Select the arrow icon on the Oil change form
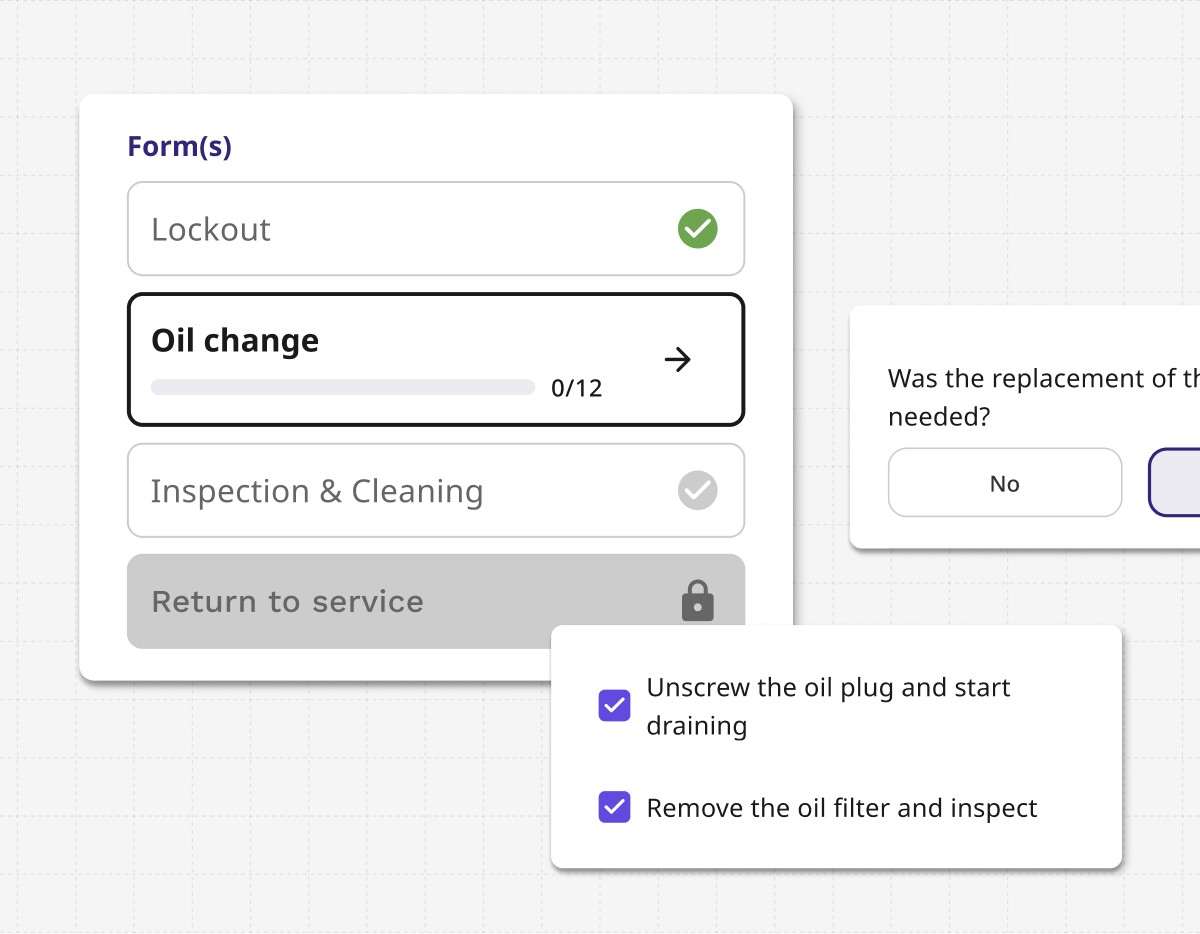Image resolution: width=1200 pixels, height=934 pixels. click(x=678, y=359)
